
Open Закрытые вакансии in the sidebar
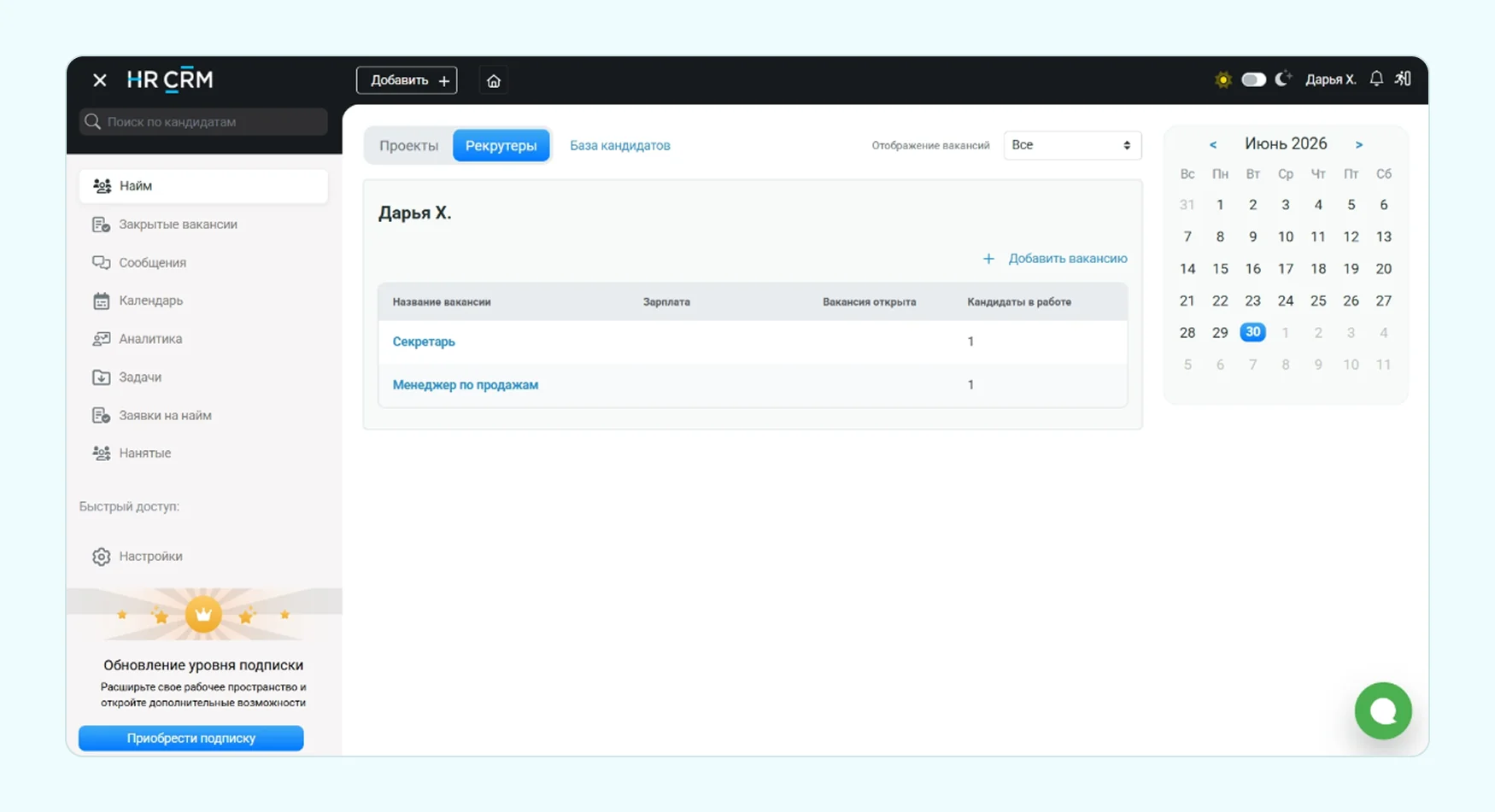click(178, 225)
